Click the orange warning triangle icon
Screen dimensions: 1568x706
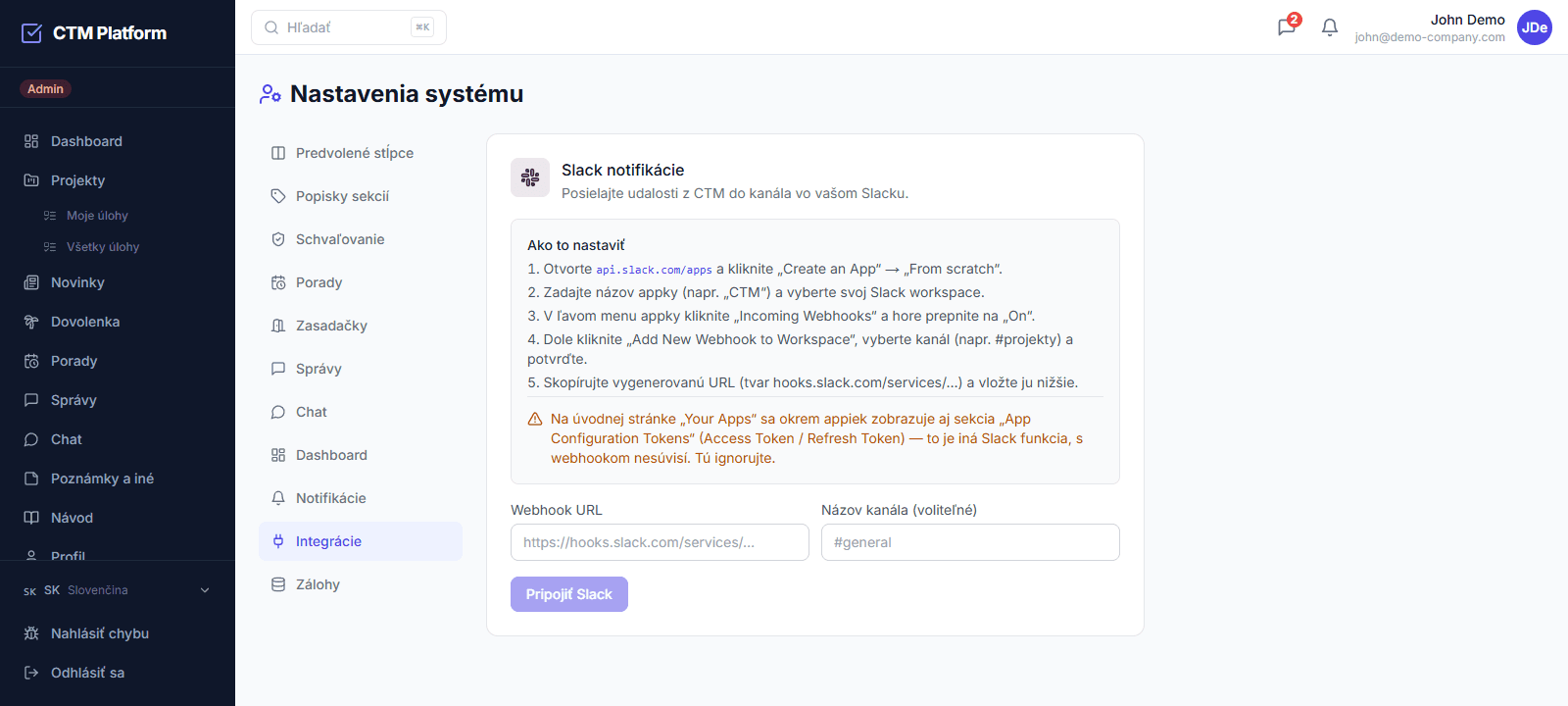(x=535, y=419)
